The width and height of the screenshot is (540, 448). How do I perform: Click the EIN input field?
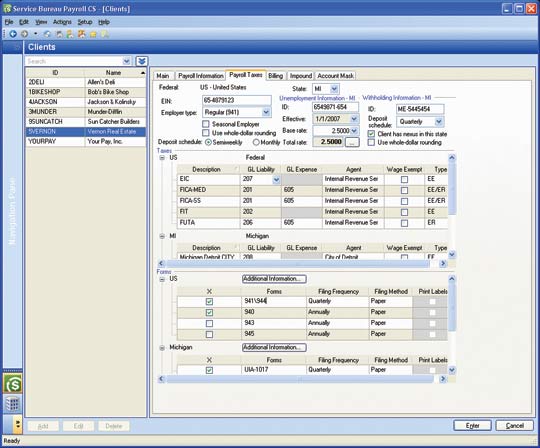237,100
